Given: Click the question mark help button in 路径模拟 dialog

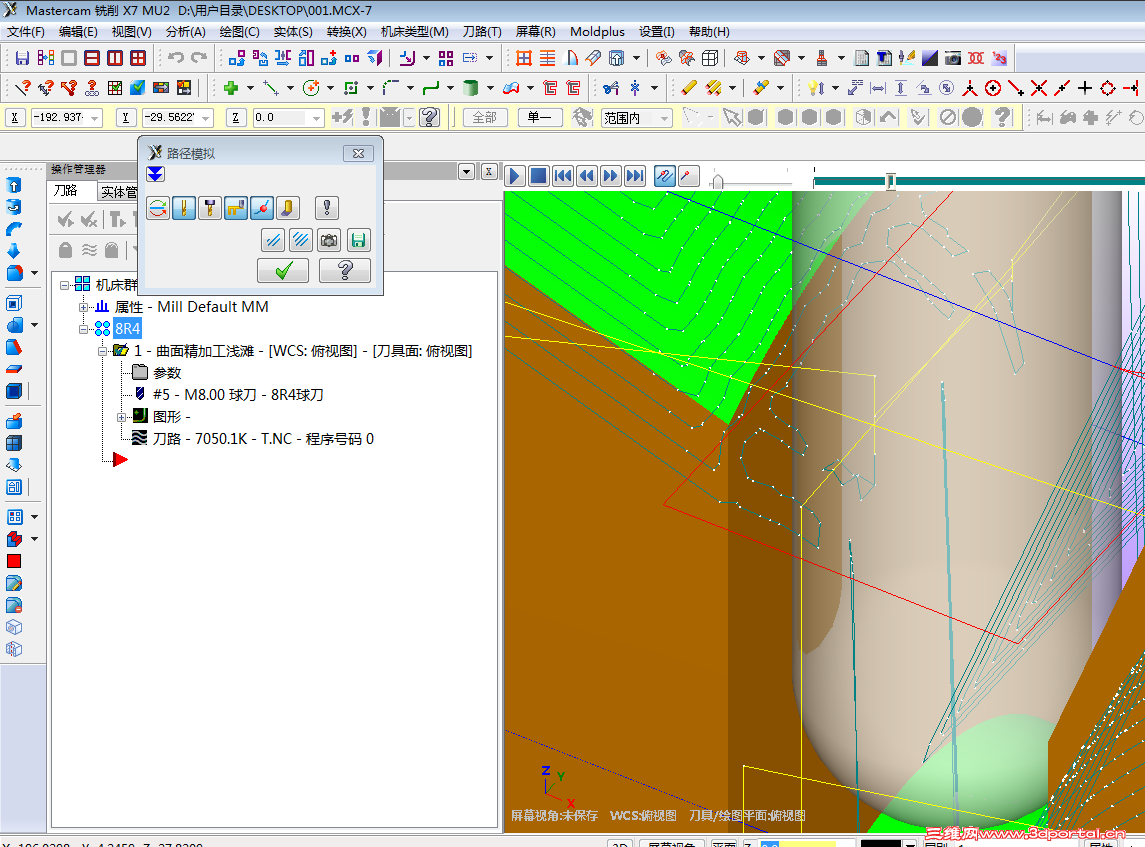Looking at the screenshot, I should [x=345, y=271].
